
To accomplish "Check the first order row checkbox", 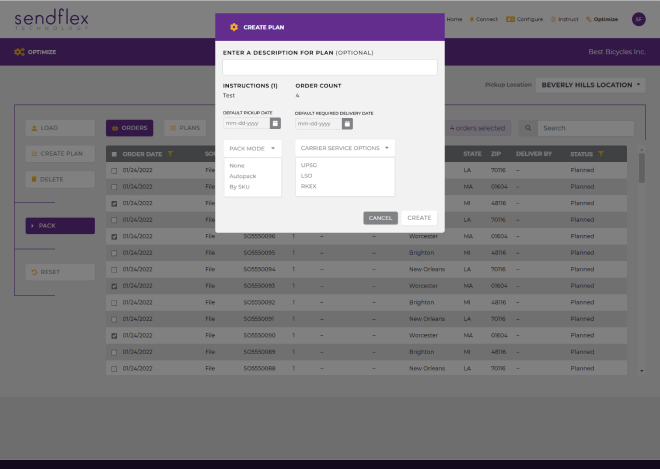I will point(114,170).
